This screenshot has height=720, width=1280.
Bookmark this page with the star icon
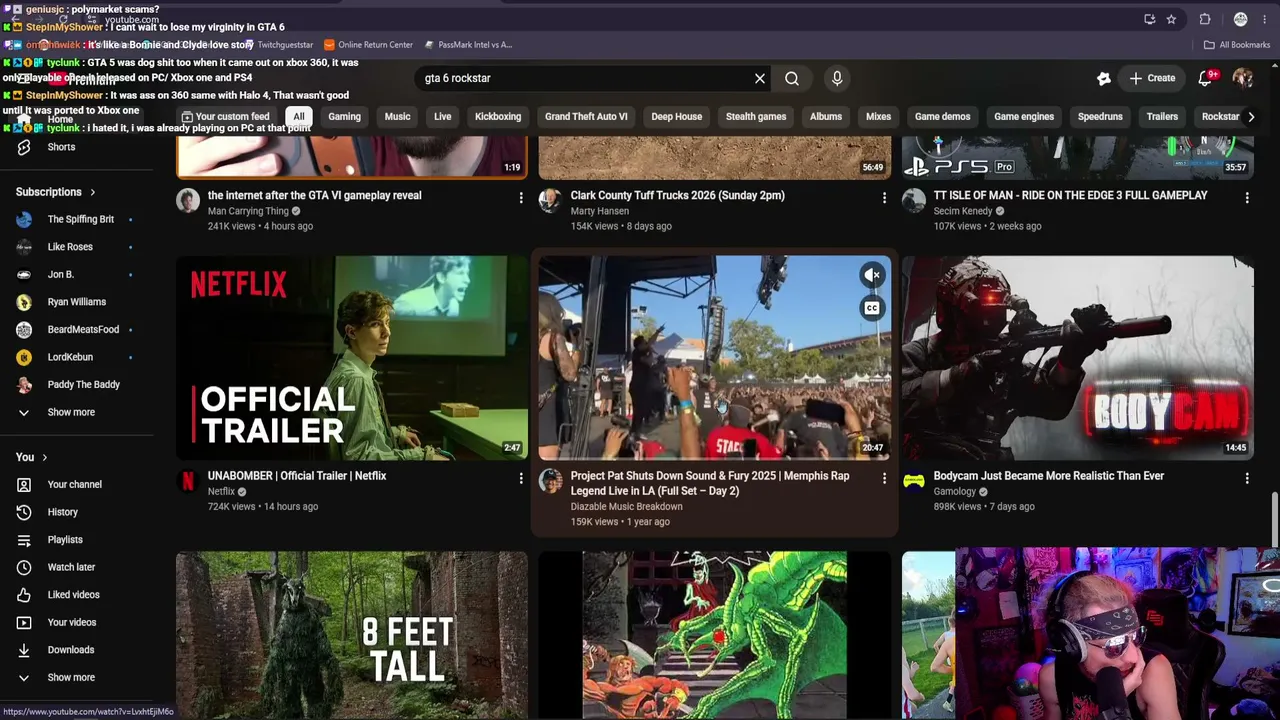click(1171, 19)
